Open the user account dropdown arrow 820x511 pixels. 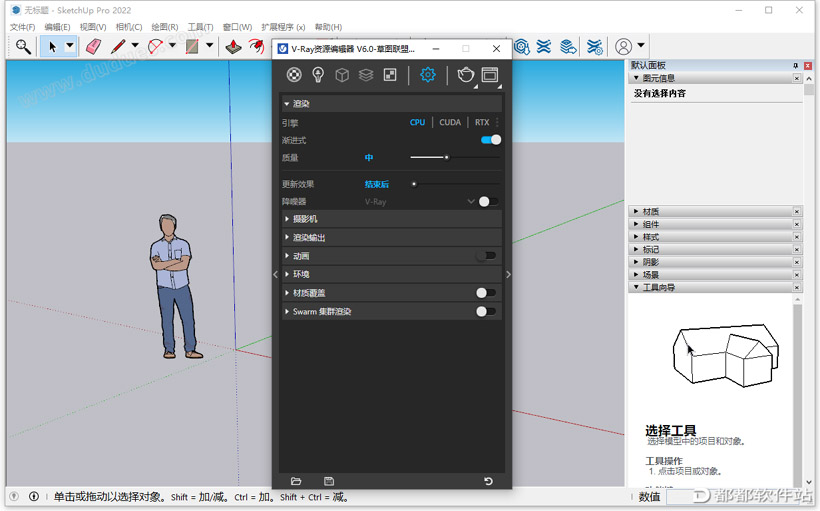[x=641, y=46]
